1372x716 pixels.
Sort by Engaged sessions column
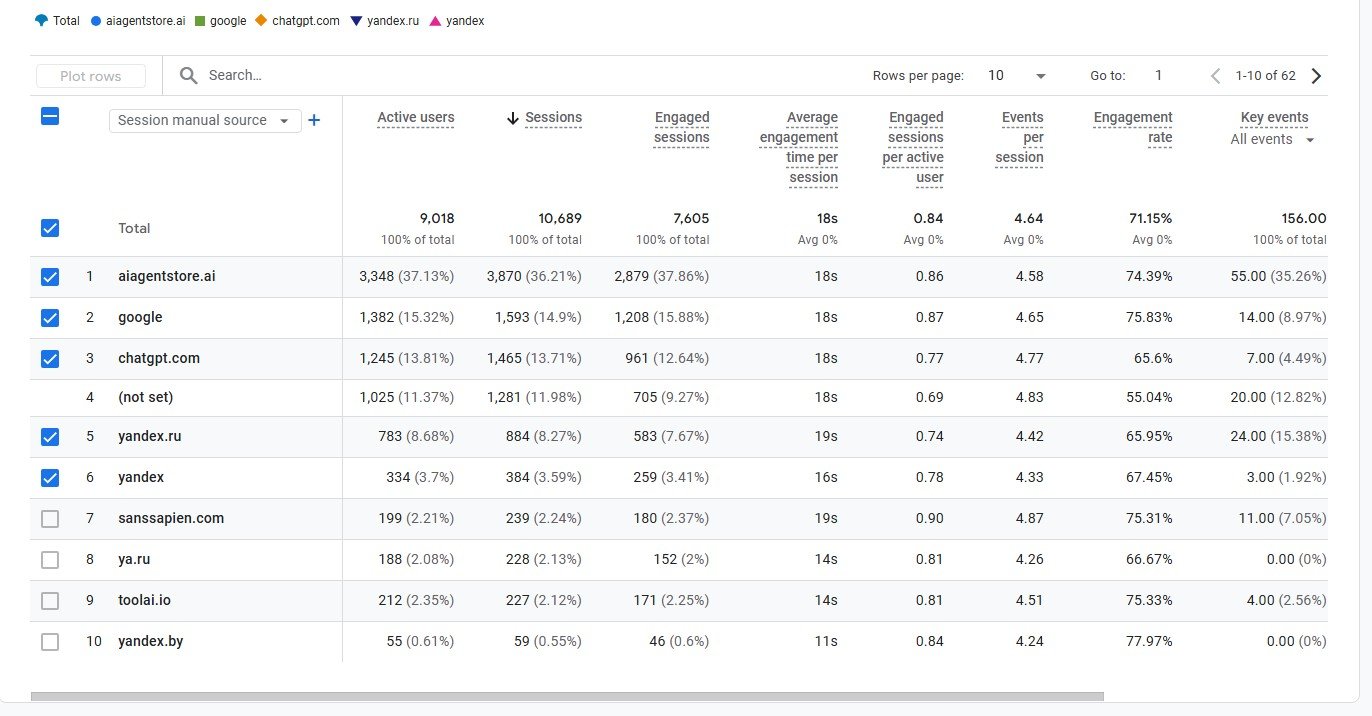point(682,128)
